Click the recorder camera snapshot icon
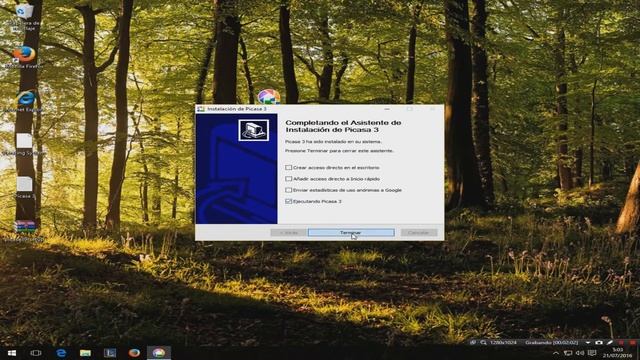This screenshot has width=640, height=360. [599, 343]
